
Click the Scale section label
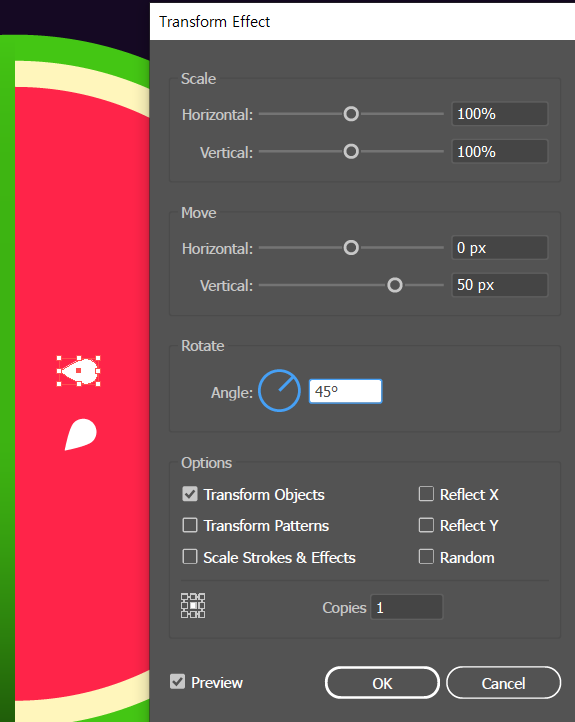pos(198,79)
